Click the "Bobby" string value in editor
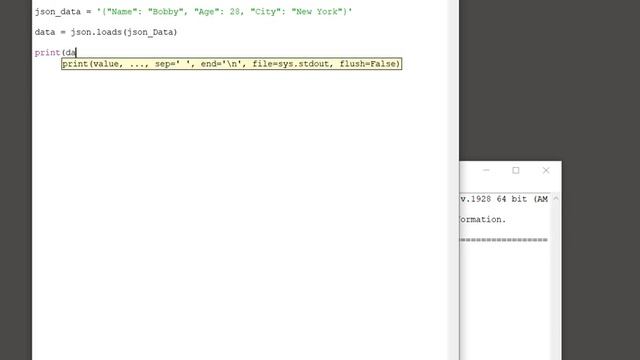Screen dimensions: 640x360 [165, 12]
